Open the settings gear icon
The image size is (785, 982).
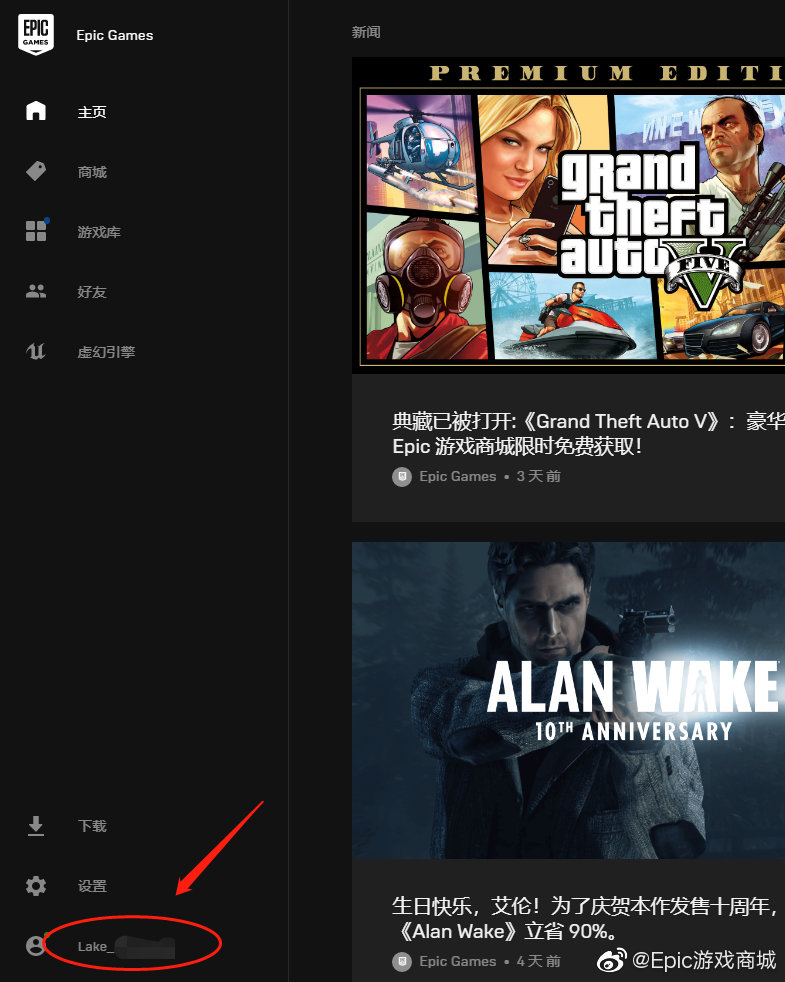pyautogui.click(x=36, y=886)
